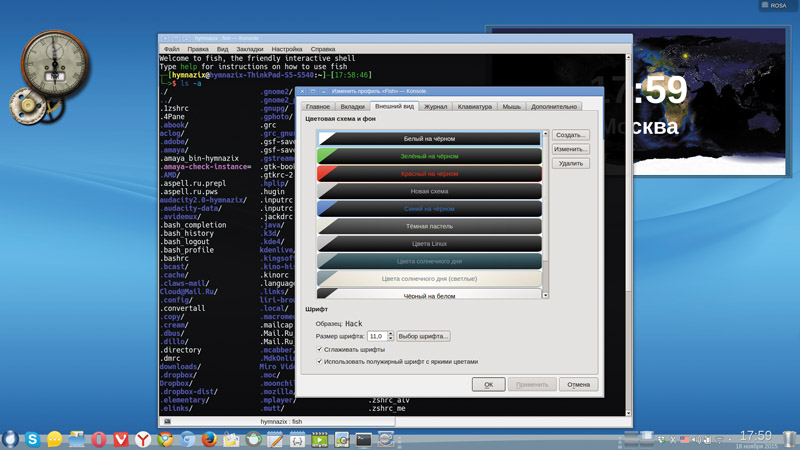The image size is (800, 450).
Task: Open the yellow chat bubble messenger icon
Action: pos(55,439)
